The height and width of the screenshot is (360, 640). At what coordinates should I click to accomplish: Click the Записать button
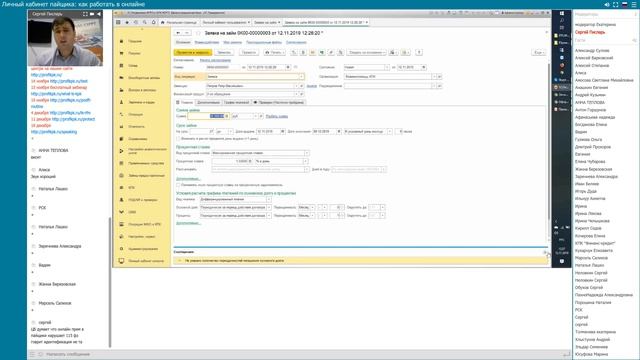pos(224,52)
